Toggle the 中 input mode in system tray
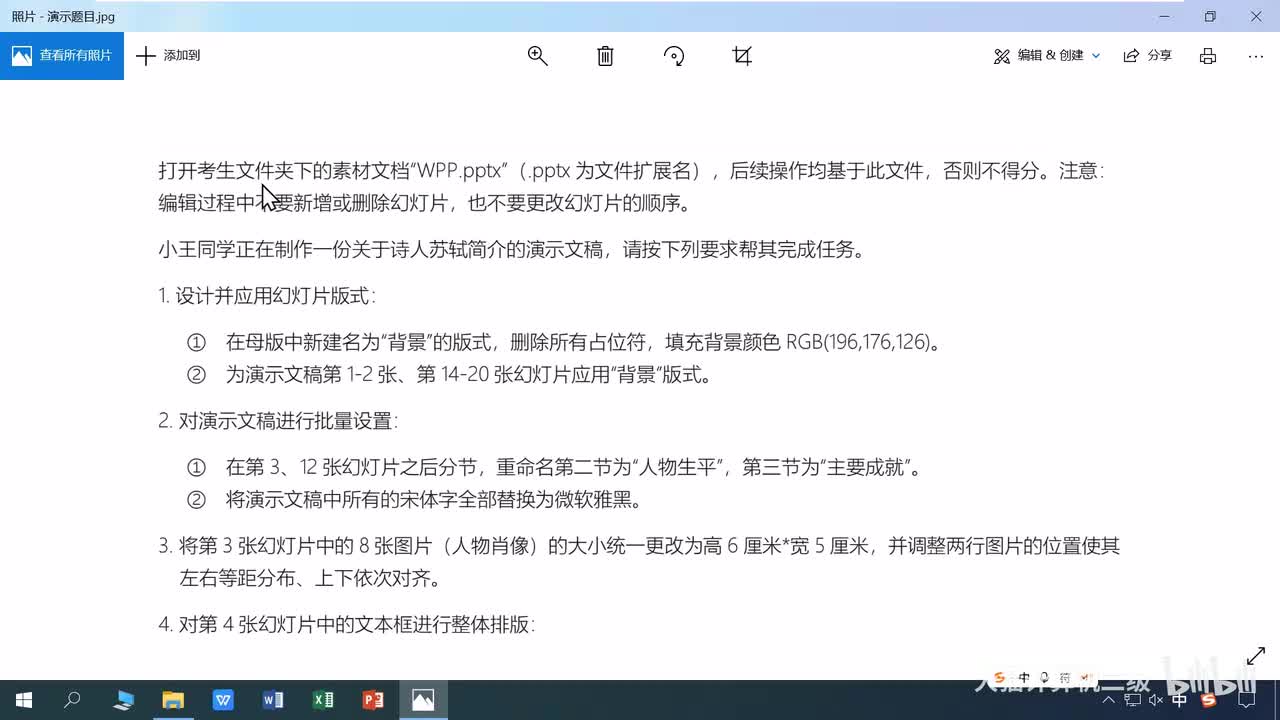This screenshot has width=1280, height=720. tap(1180, 700)
